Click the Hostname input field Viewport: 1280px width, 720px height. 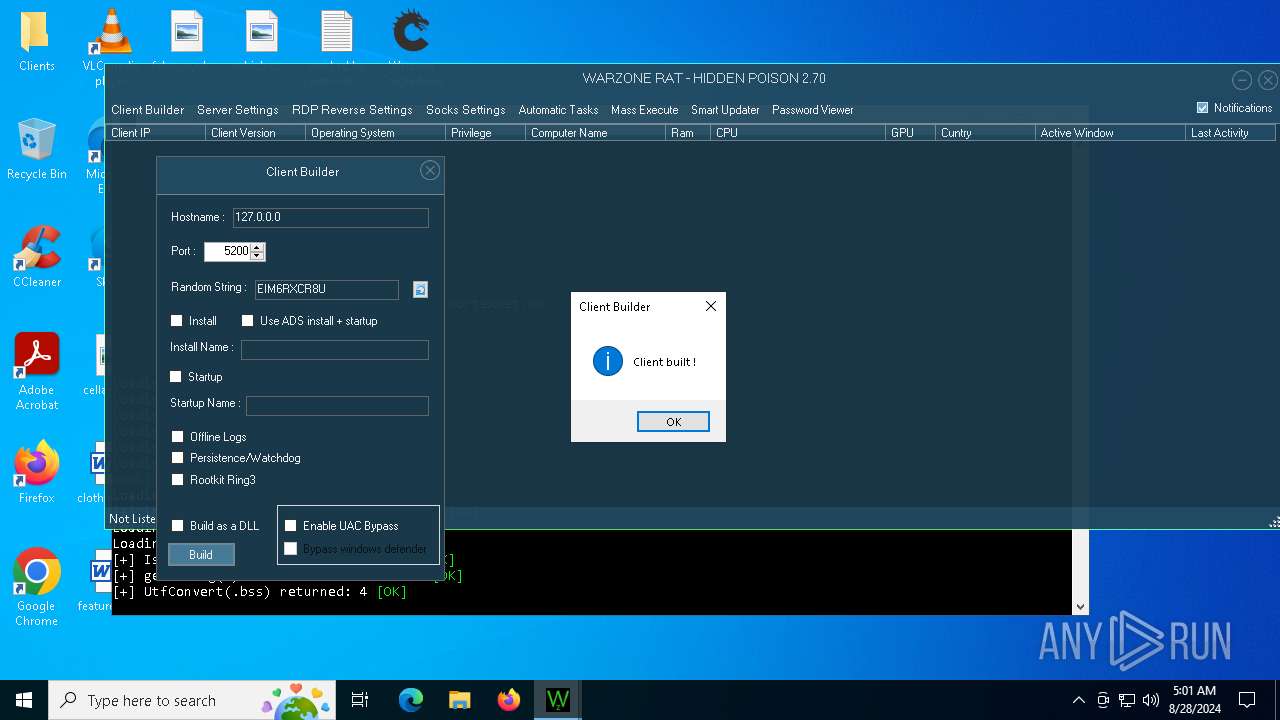tap(331, 218)
